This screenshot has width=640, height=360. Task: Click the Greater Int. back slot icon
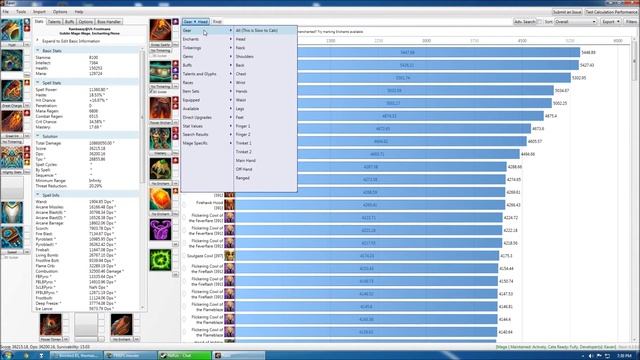tap(12, 121)
